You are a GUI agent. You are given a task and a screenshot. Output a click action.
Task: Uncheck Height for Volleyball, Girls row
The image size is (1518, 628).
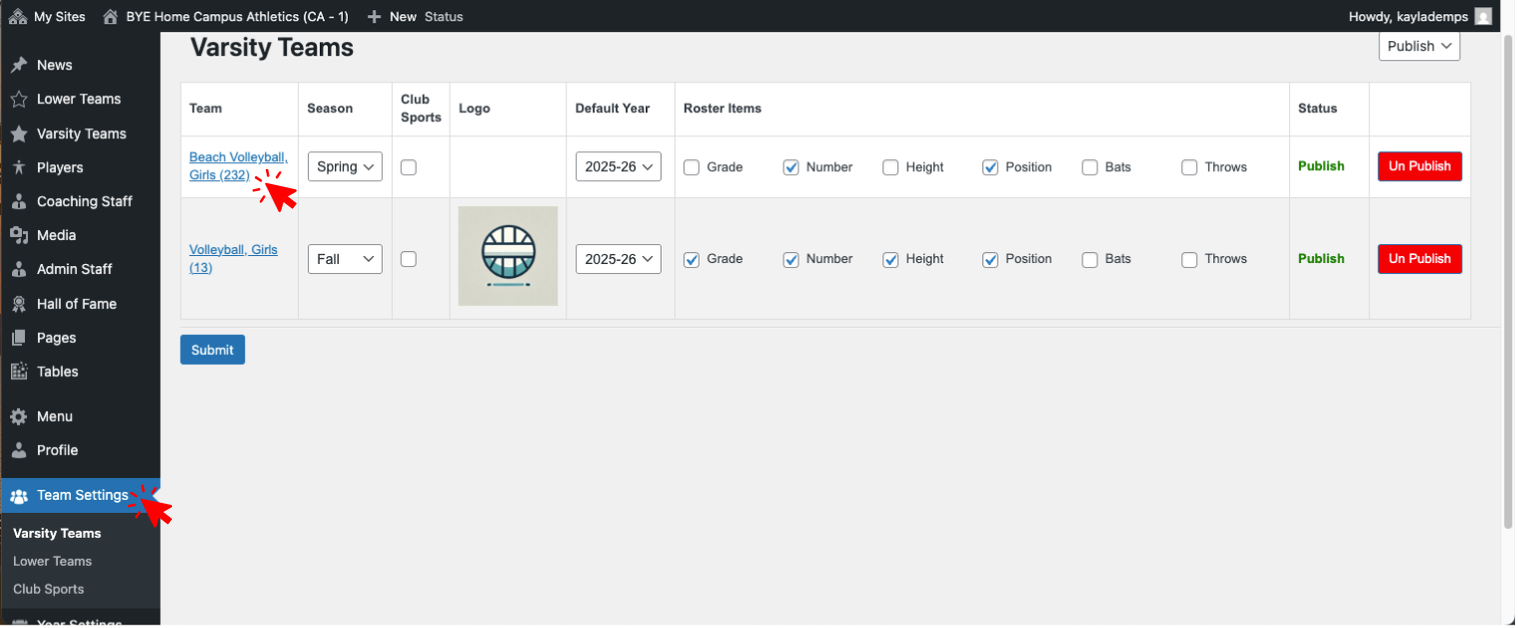(890, 259)
